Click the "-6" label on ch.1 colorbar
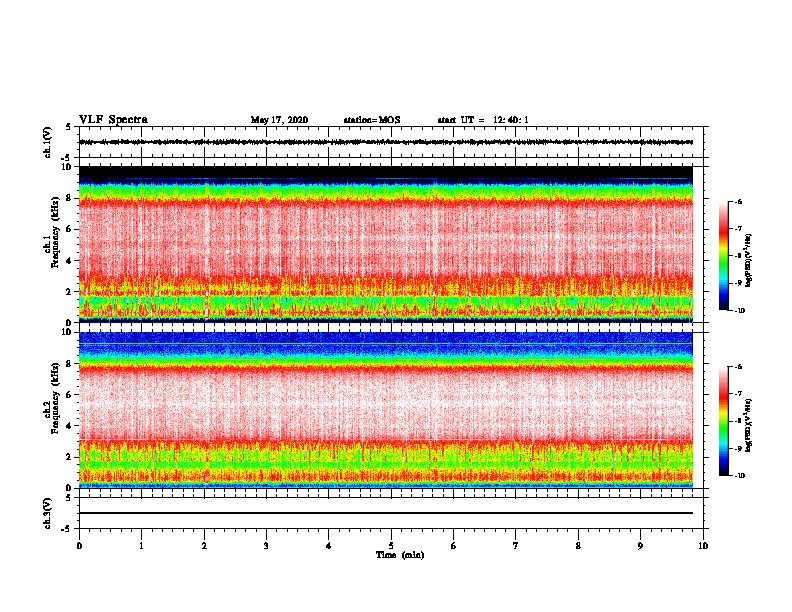Viewport: 792px width, 612px height. pos(738,202)
